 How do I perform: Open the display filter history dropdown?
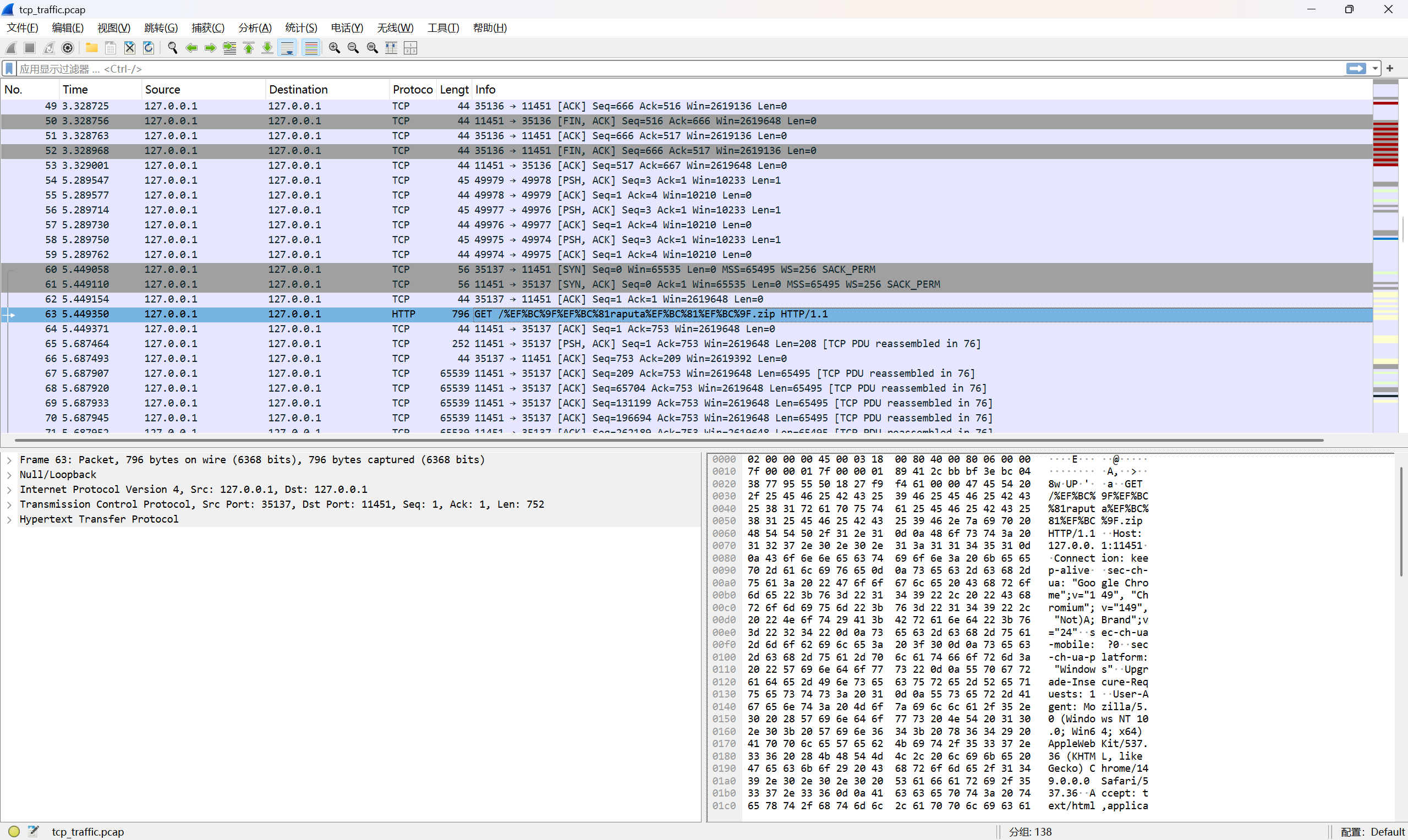click(1375, 69)
